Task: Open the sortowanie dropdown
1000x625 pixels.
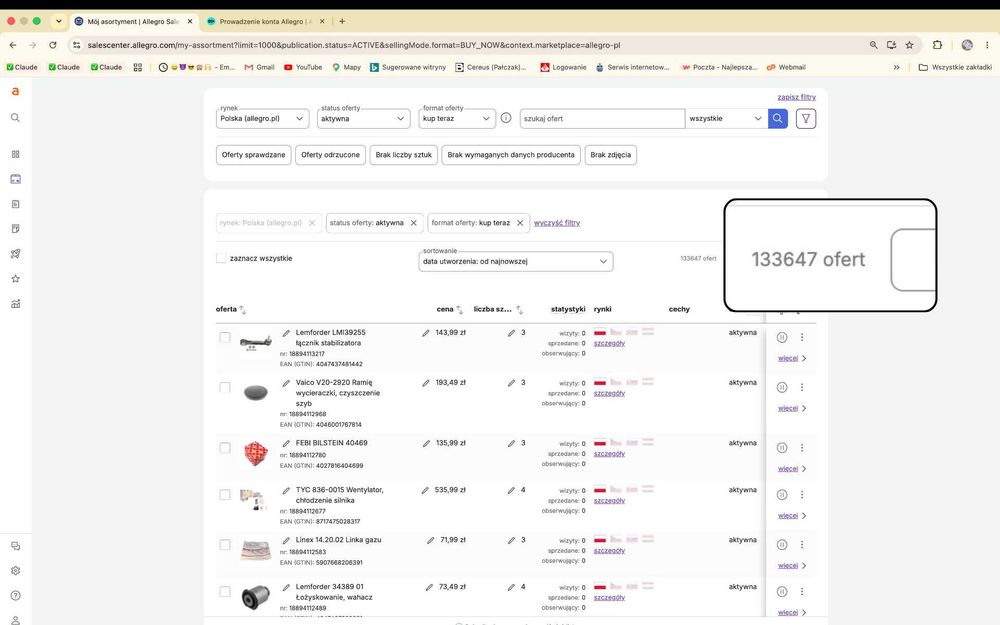Action: pos(515,261)
